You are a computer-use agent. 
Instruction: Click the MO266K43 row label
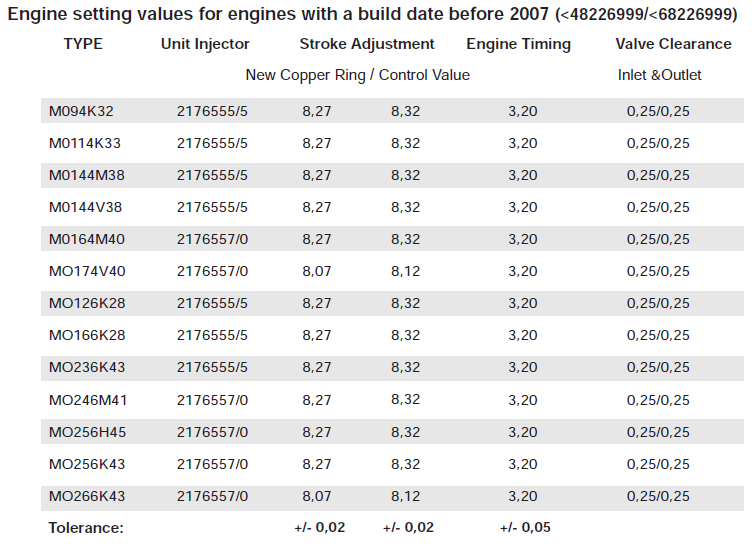[88, 496]
